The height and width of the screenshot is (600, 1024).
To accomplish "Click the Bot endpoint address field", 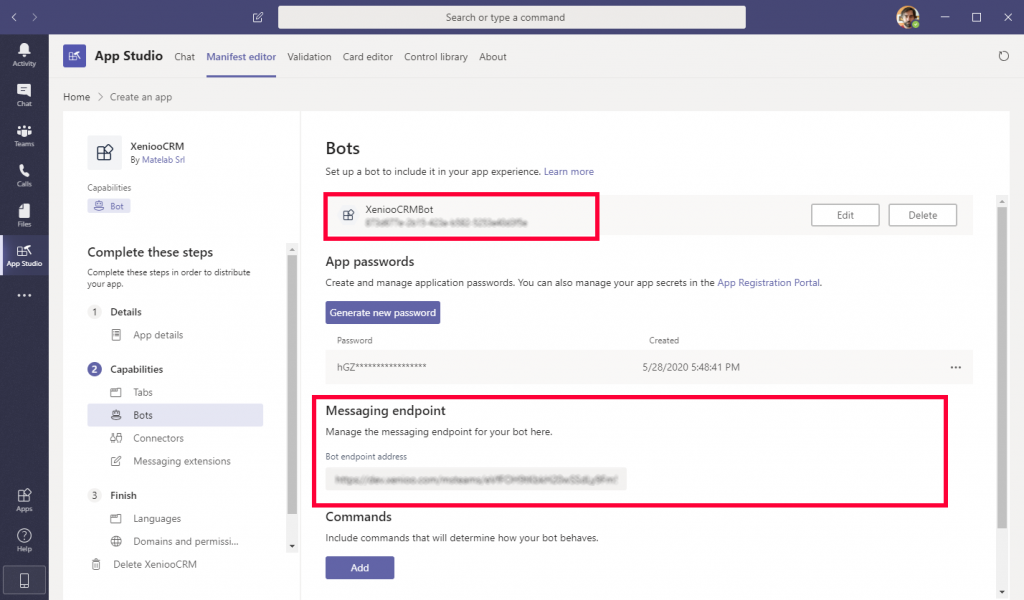I will [476, 479].
